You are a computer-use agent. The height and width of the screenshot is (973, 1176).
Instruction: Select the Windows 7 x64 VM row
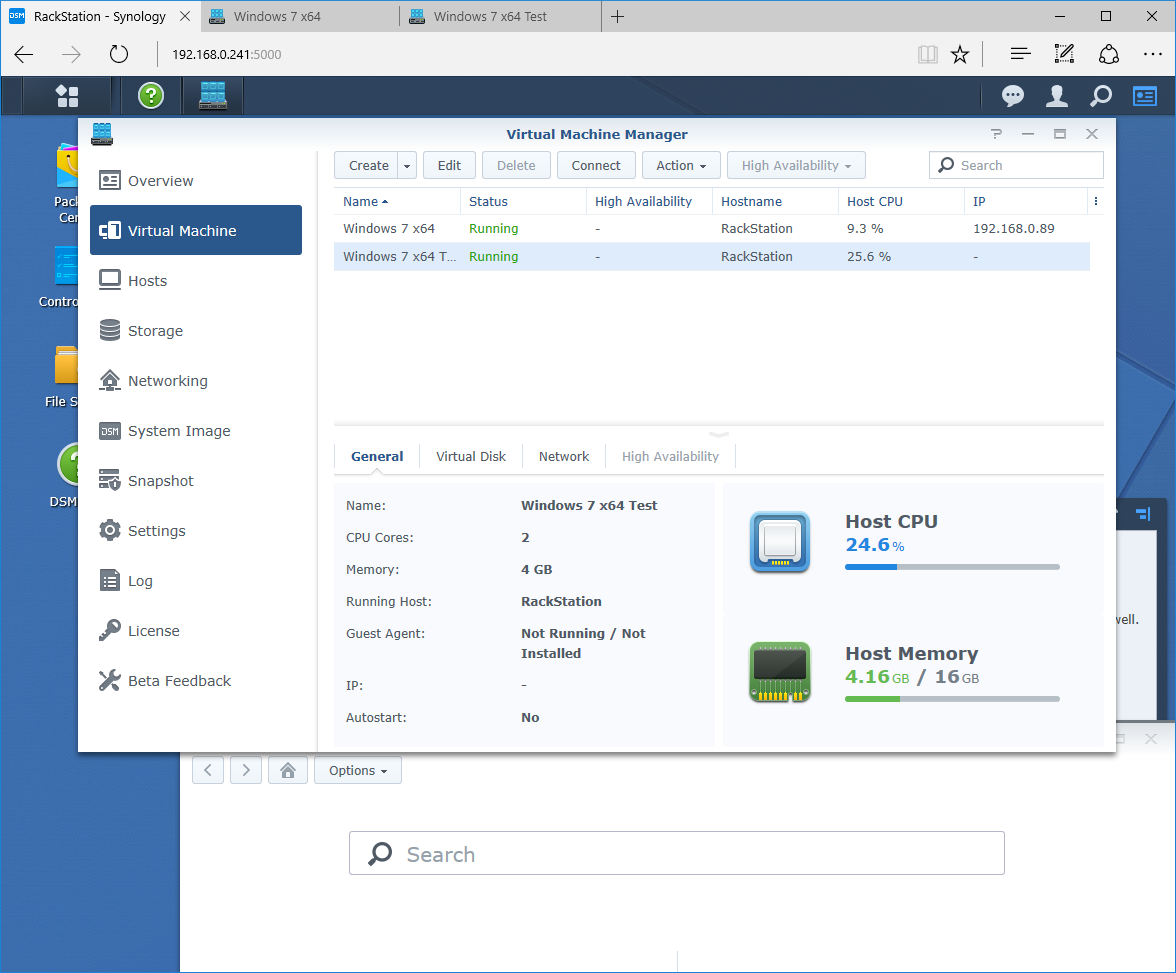(x=712, y=228)
